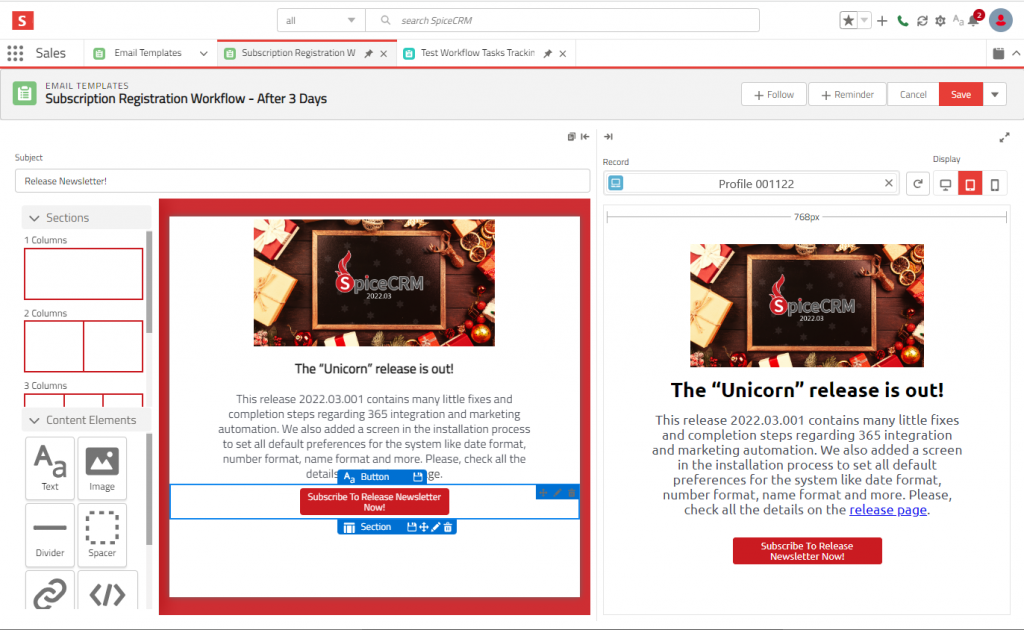Collapse the Sections panel

pos(86,217)
